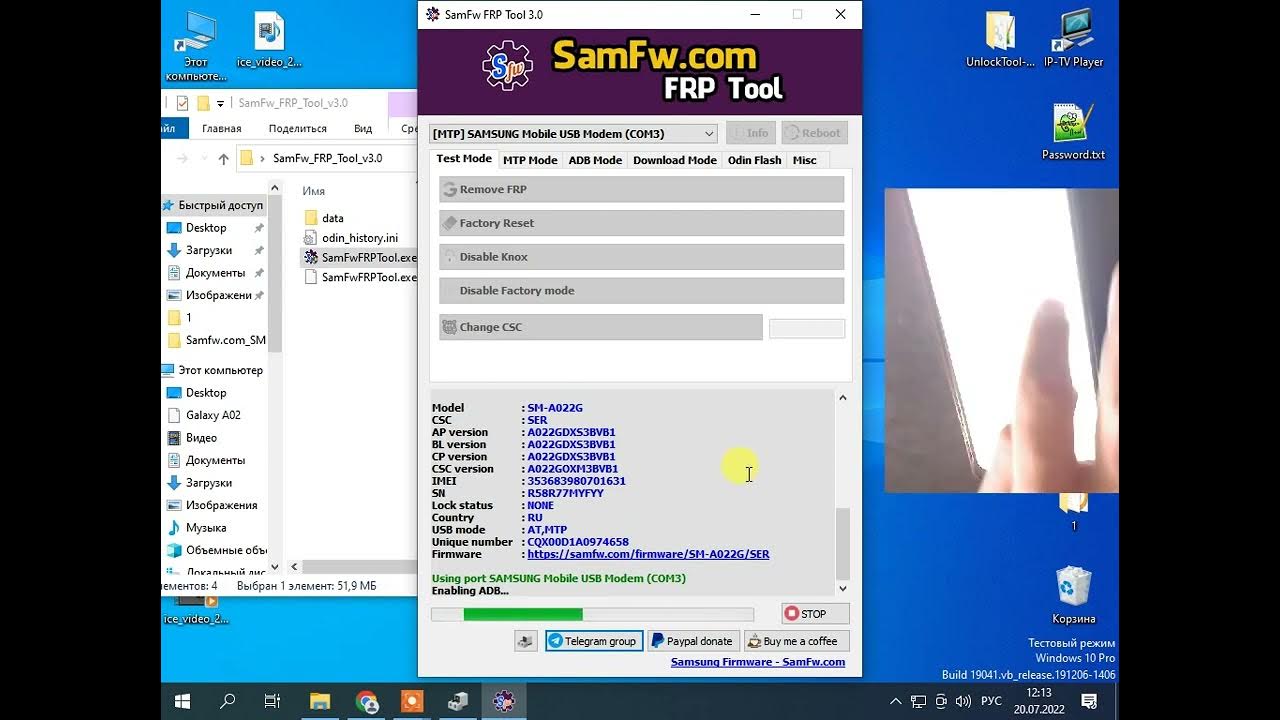
Task: Click the small device icon button near Telegram group
Action: pyautogui.click(x=526, y=641)
